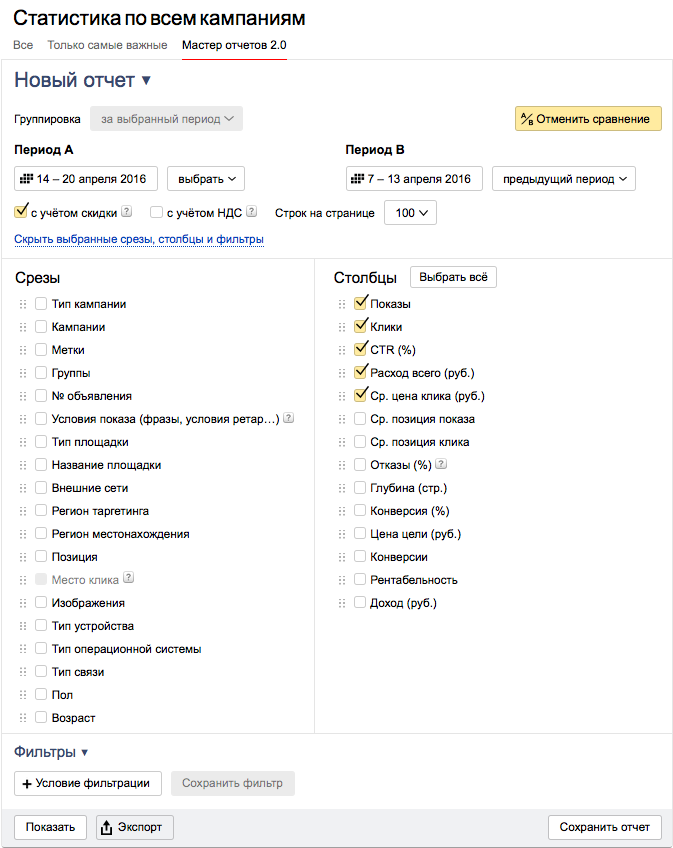Screen dimensions: 673x848
Task: Click help icon beside 'Условия показа' slice
Action: coord(289,418)
